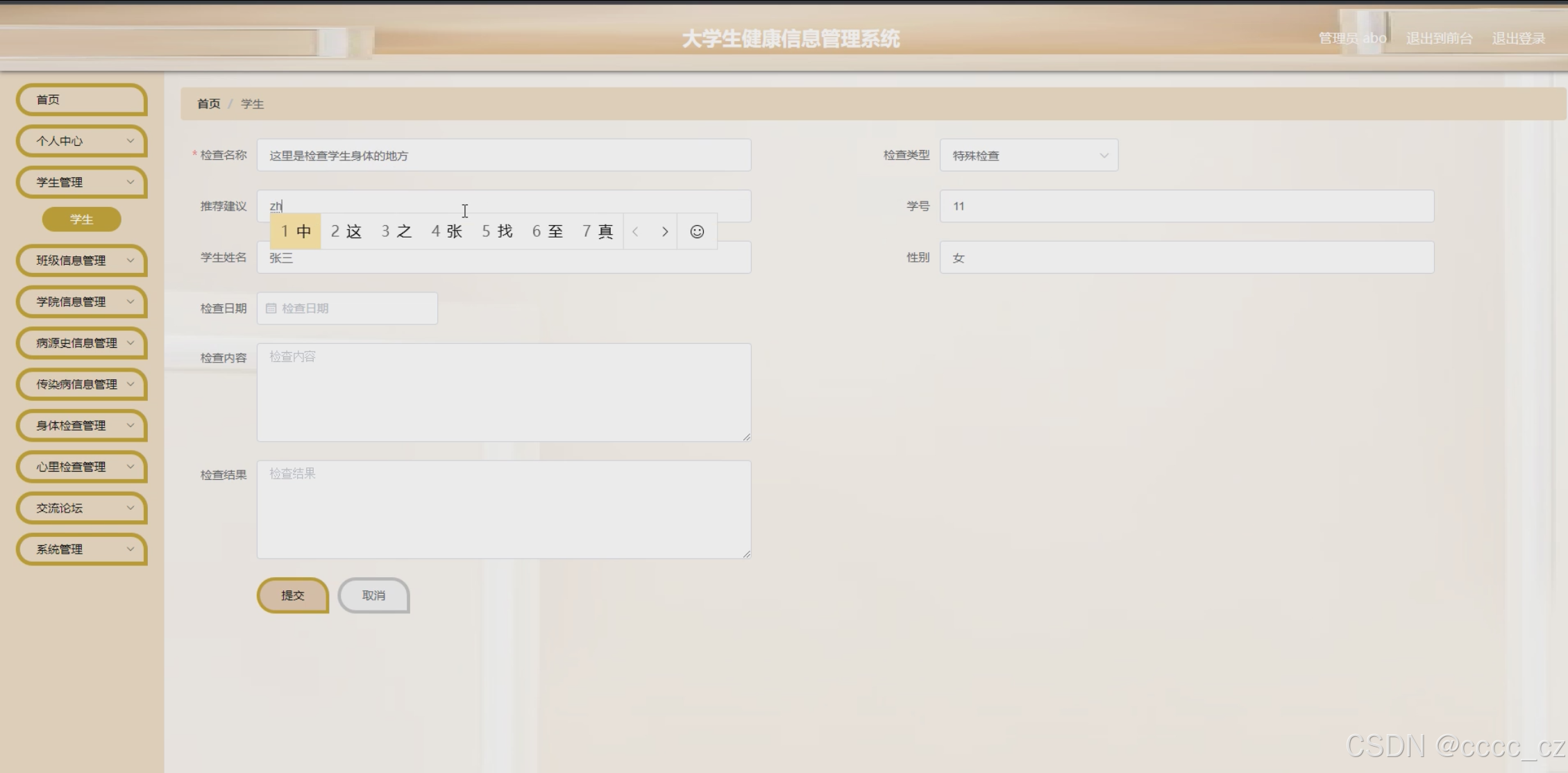Image resolution: width=1568 pixels, height=773 pixels.
Task: Select the 学生 submenu item
Action: point(81,219)
